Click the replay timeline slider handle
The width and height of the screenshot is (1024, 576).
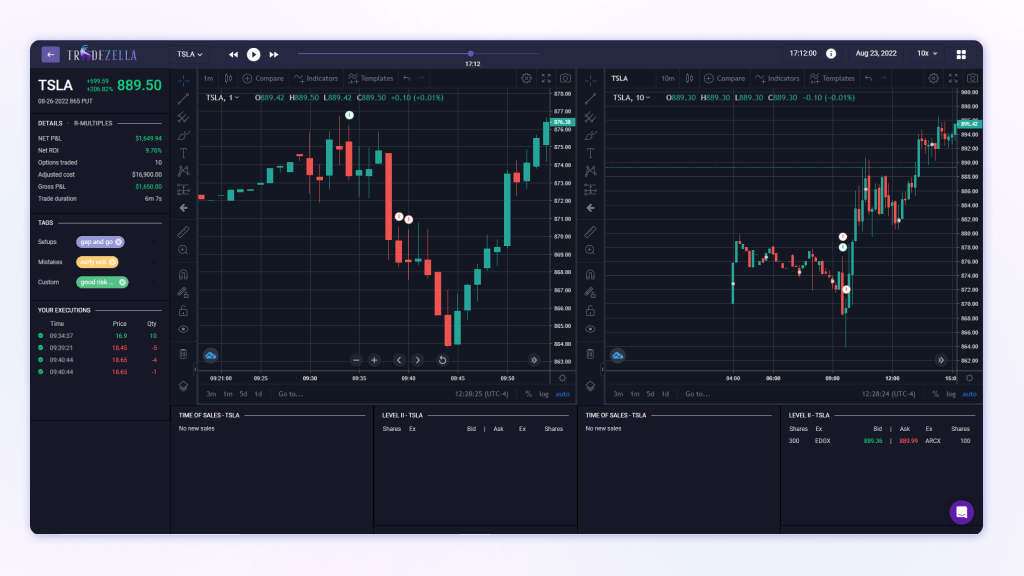[x=471, y=53]
